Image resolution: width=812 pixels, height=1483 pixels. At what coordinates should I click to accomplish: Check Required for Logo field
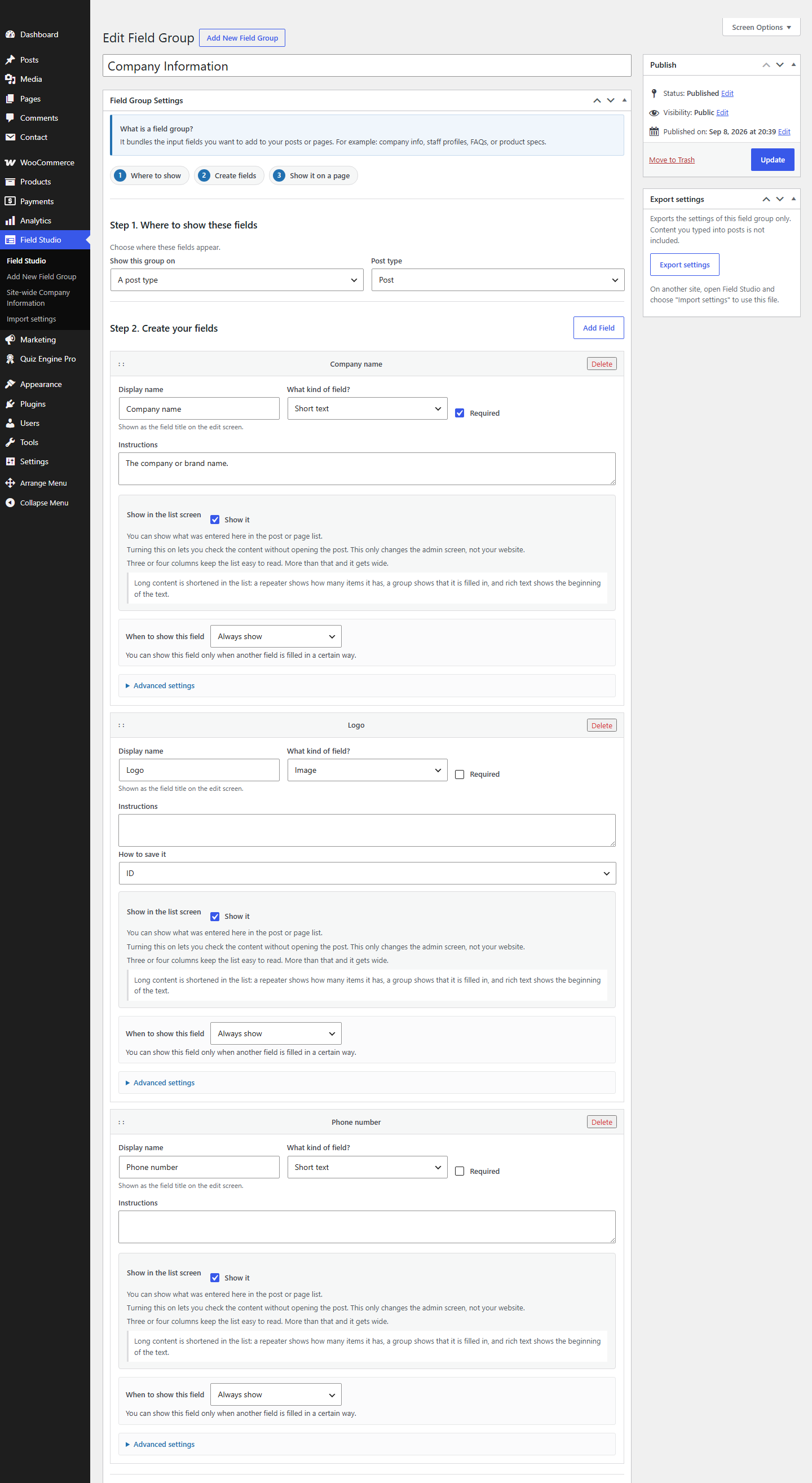click(460, 774)
